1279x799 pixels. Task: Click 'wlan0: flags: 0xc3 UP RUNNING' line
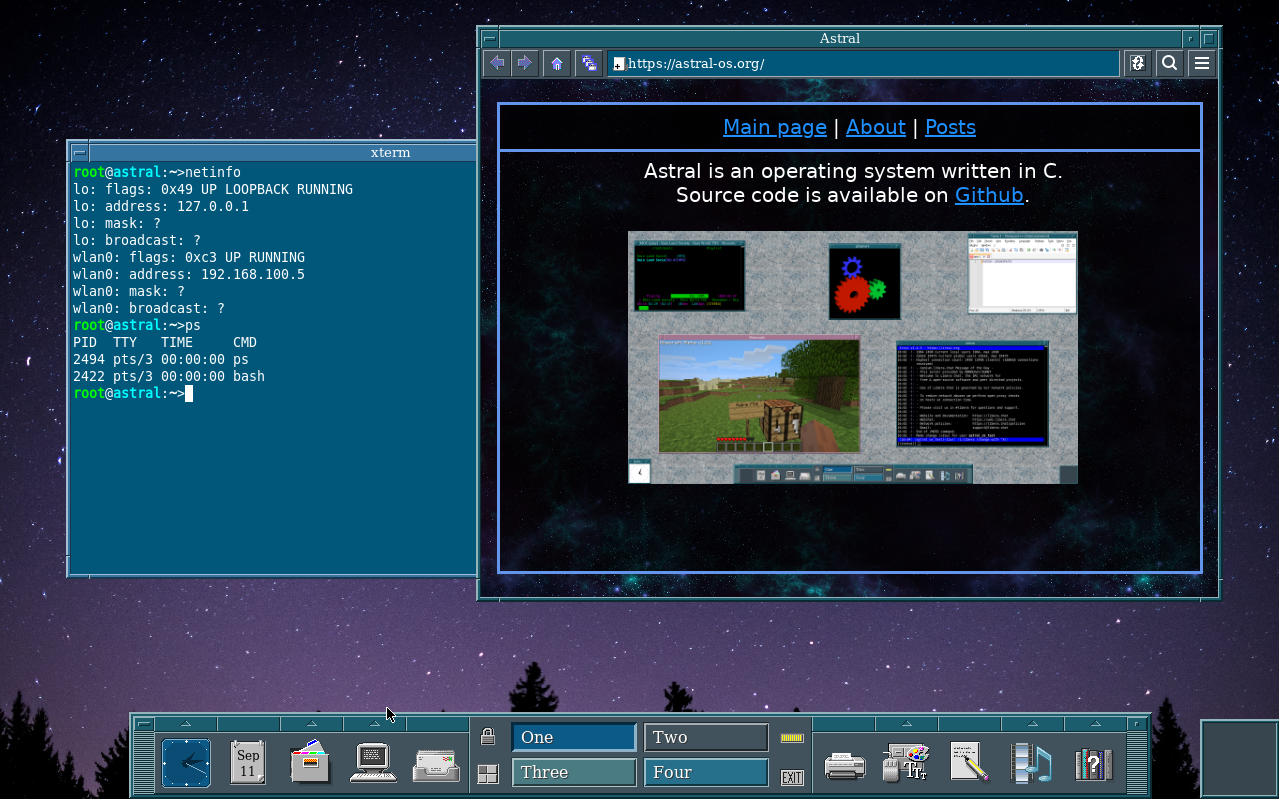click(x=189, y=257)
